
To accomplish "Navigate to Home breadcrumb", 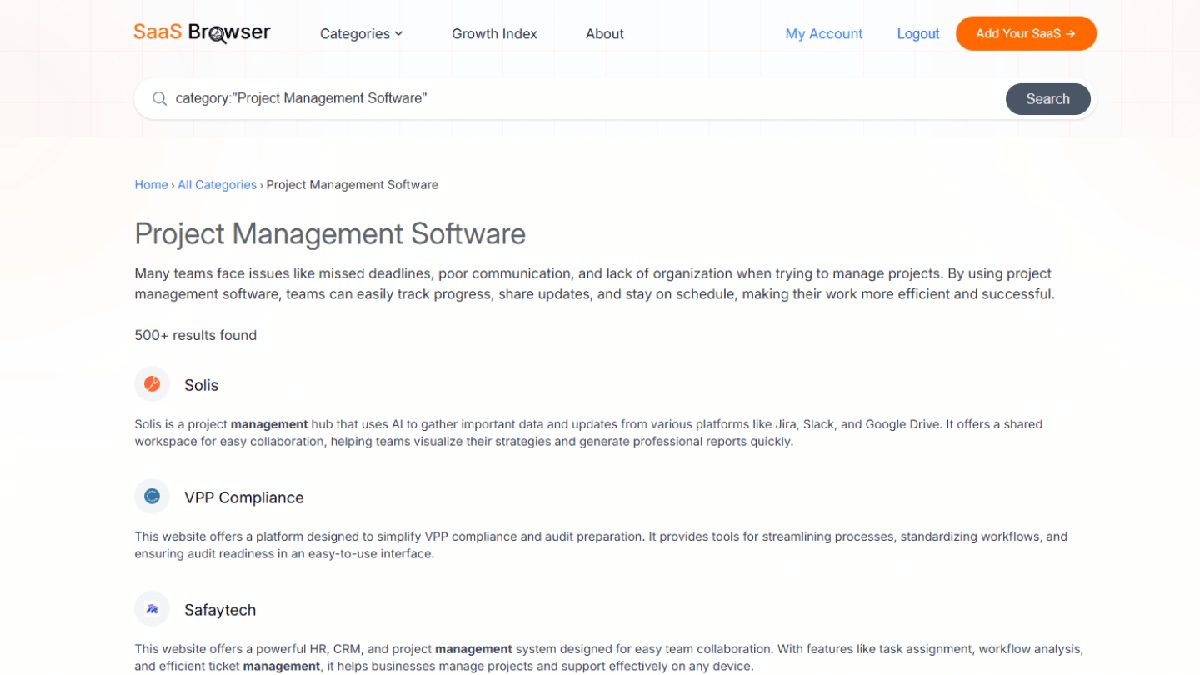I will [x=151, y=184].
